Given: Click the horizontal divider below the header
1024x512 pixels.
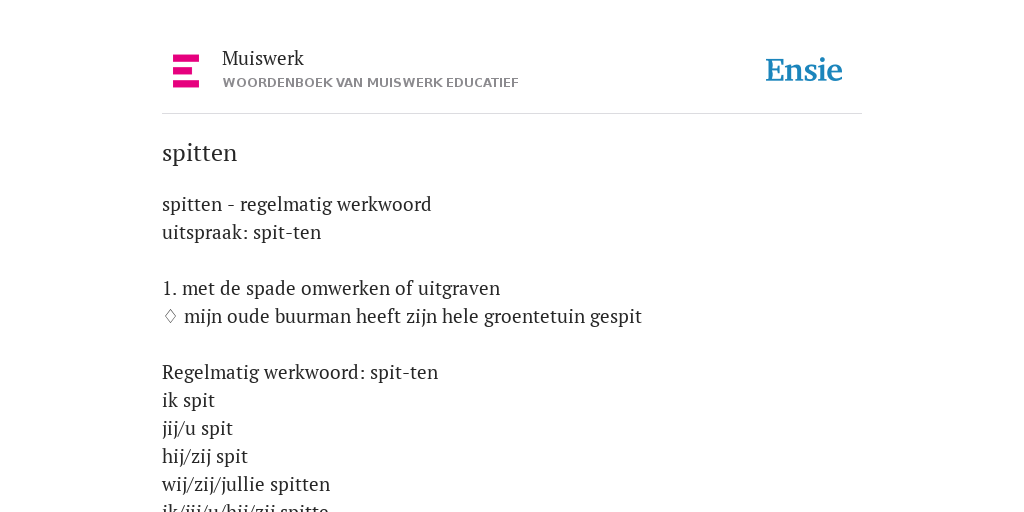Looking at the screenshot, I should click(512, 114).
